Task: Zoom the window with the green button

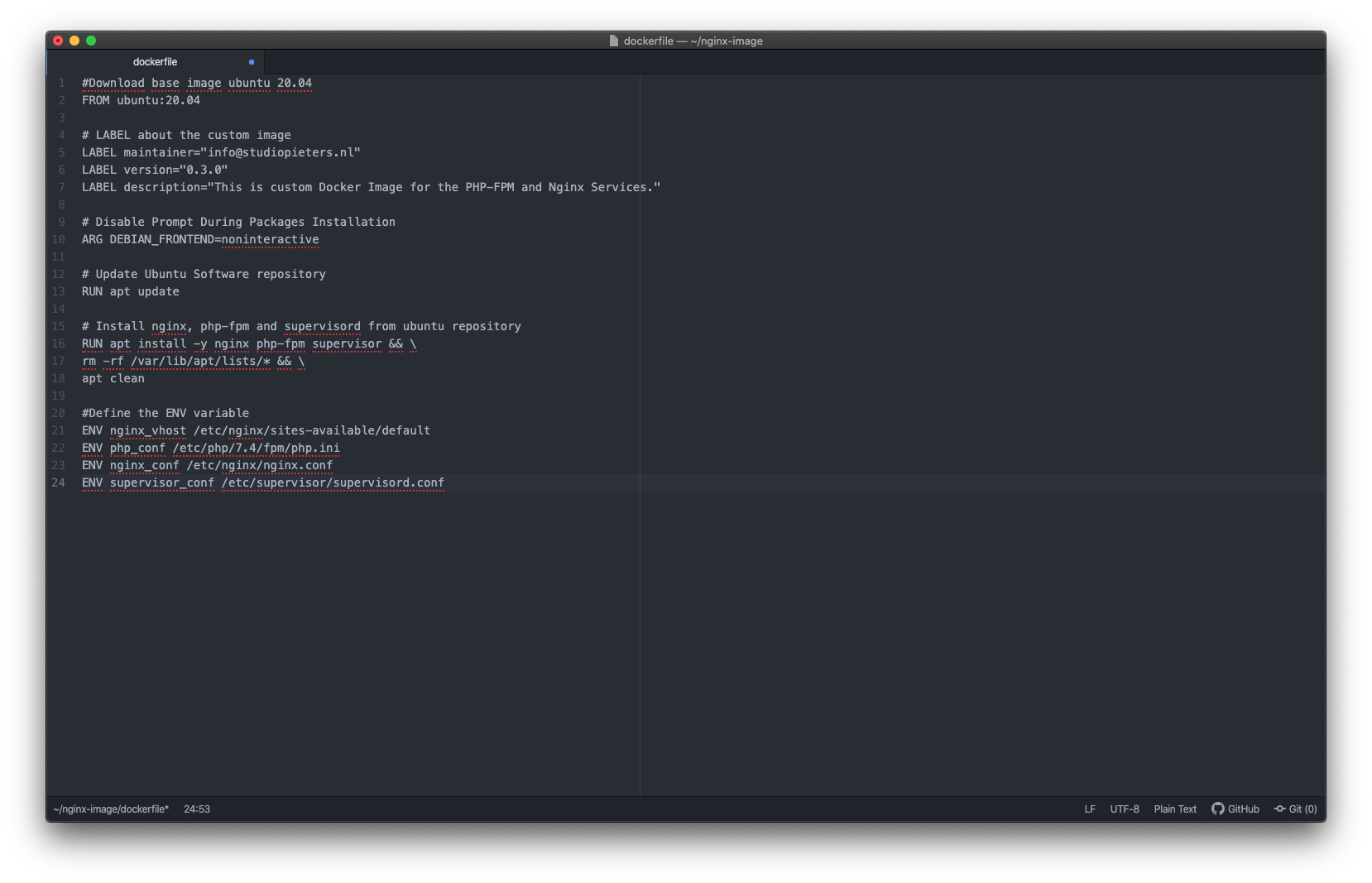Action: (x=91, y=41)
